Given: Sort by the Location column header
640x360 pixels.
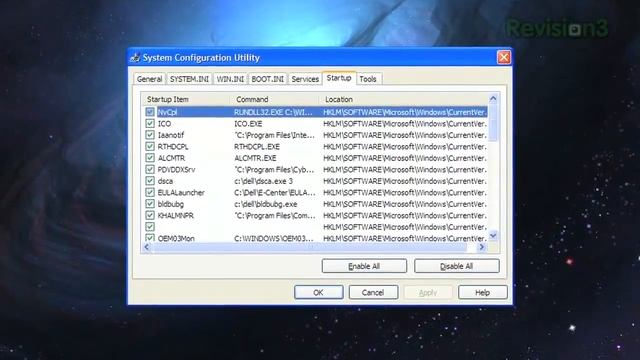Looking at the screenshot, I should pos(404,99).
